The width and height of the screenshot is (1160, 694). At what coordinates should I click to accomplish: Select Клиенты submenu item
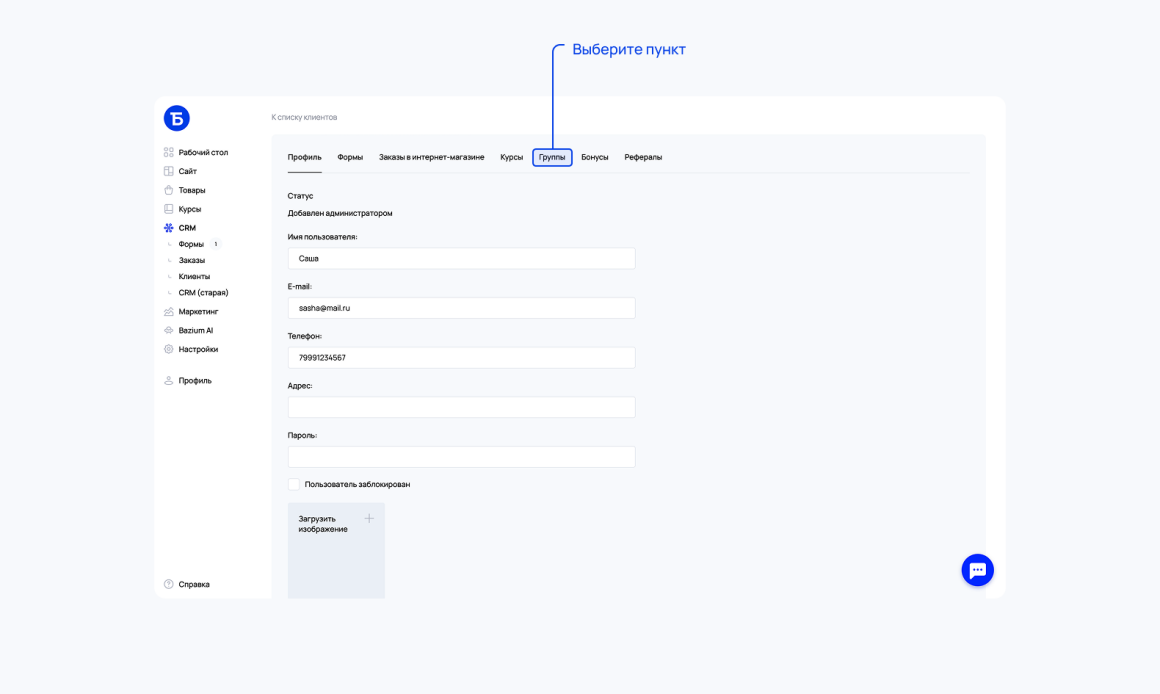tap(194, 276)
